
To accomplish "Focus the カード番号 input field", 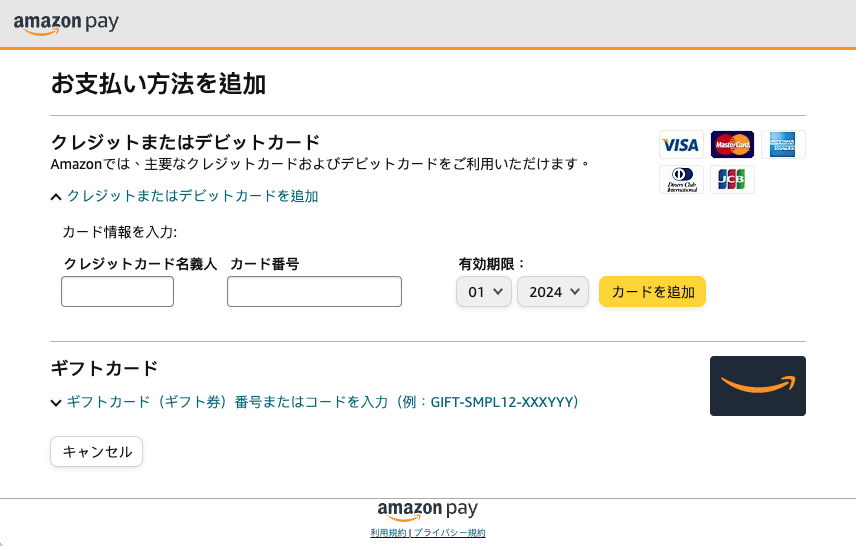I will click(x=314, y=292).
